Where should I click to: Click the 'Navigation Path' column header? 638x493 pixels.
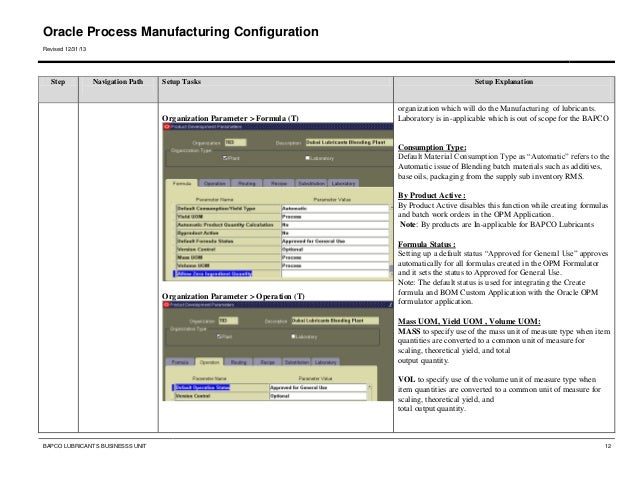click(x=118, y=81)
